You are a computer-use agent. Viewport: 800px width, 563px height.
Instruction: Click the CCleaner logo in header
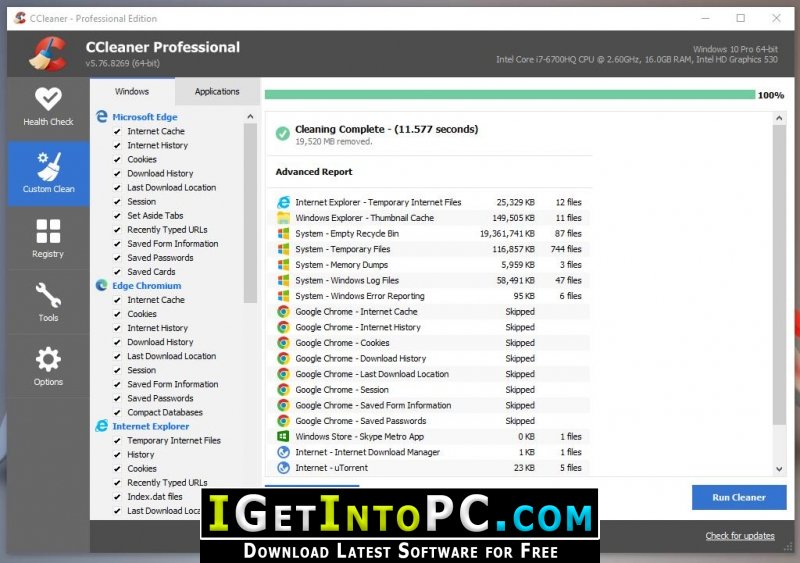[x=48, y=56]
